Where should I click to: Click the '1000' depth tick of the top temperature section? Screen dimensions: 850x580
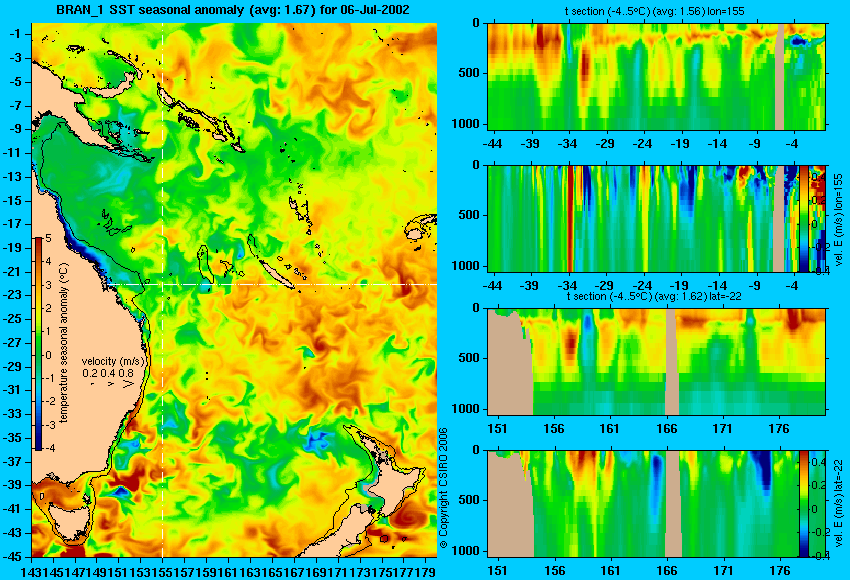(x=466, y=124)
